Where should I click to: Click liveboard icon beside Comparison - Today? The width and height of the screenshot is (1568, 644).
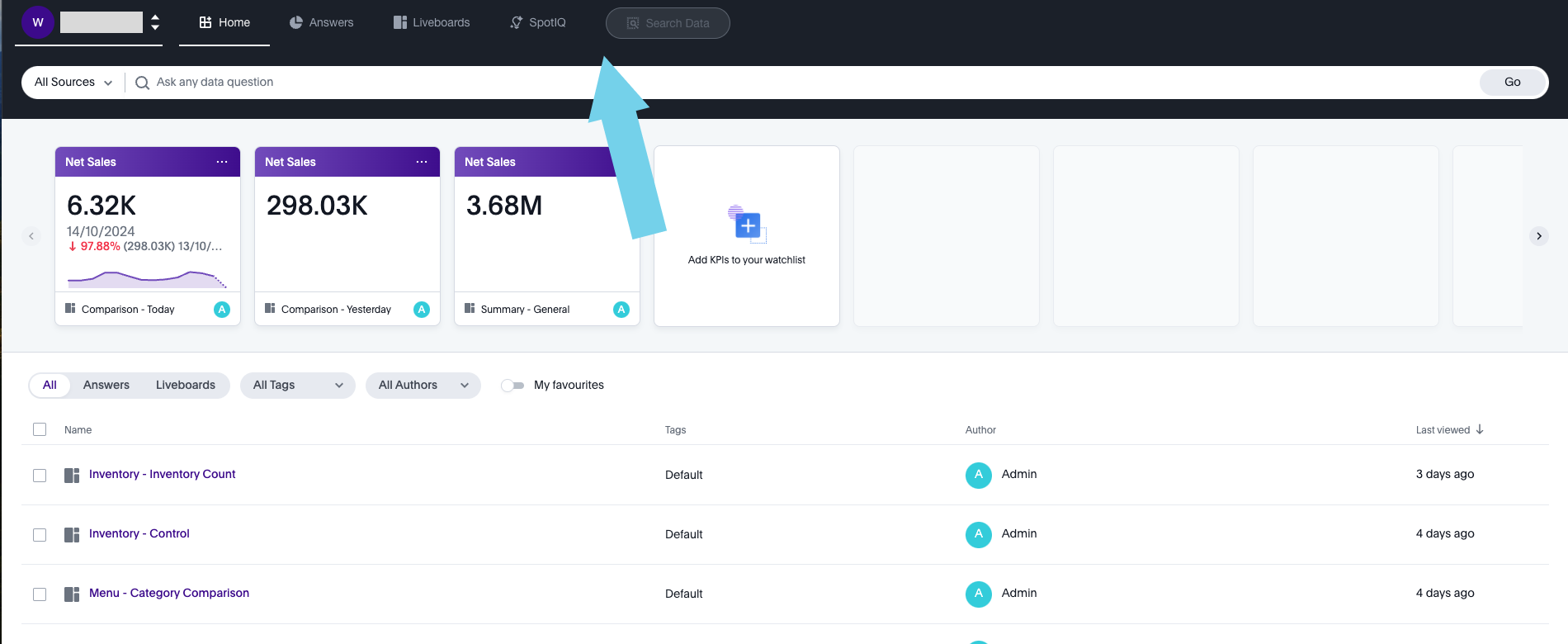click(x=70, y=308)
